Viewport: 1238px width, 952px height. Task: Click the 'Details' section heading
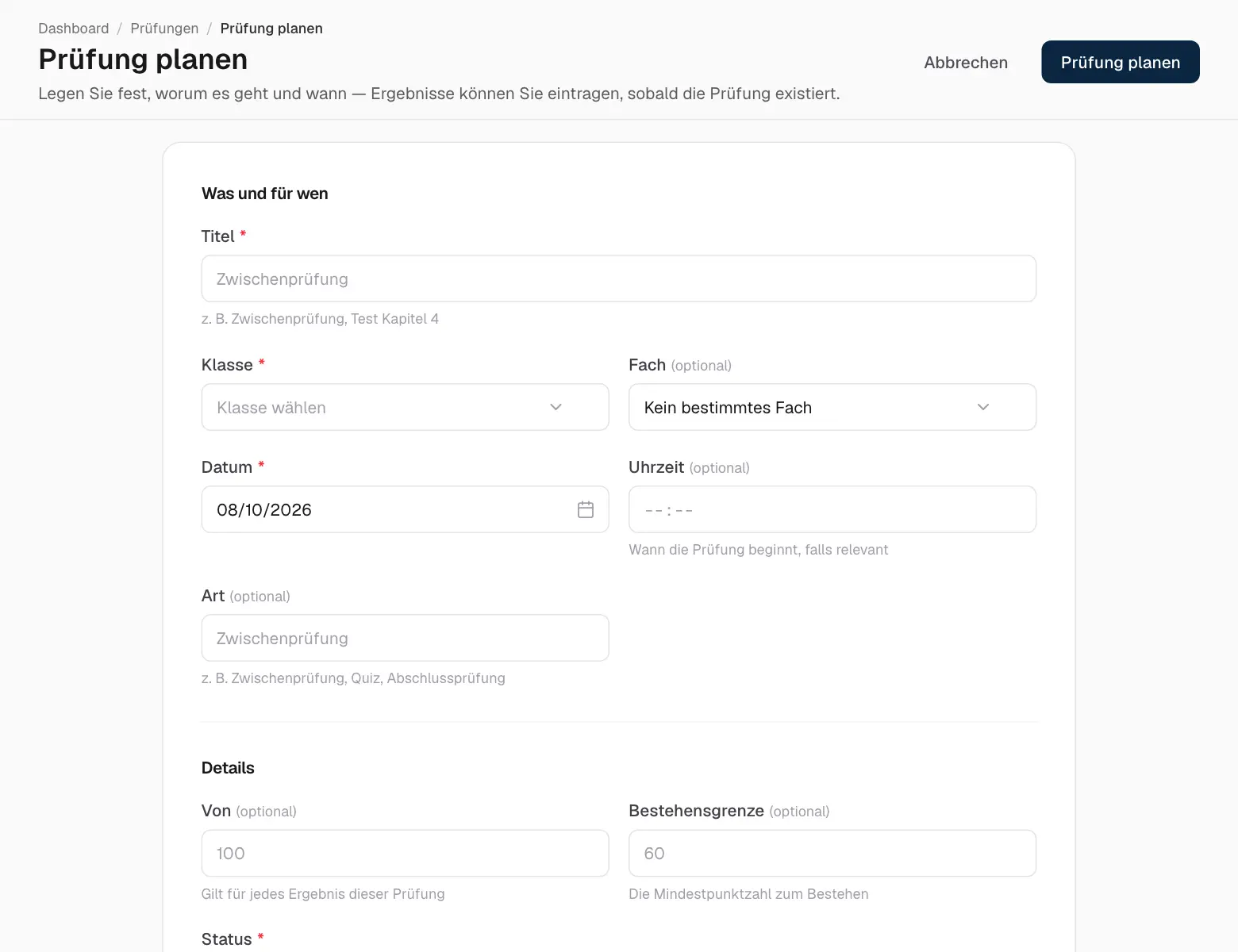(228, 768)
